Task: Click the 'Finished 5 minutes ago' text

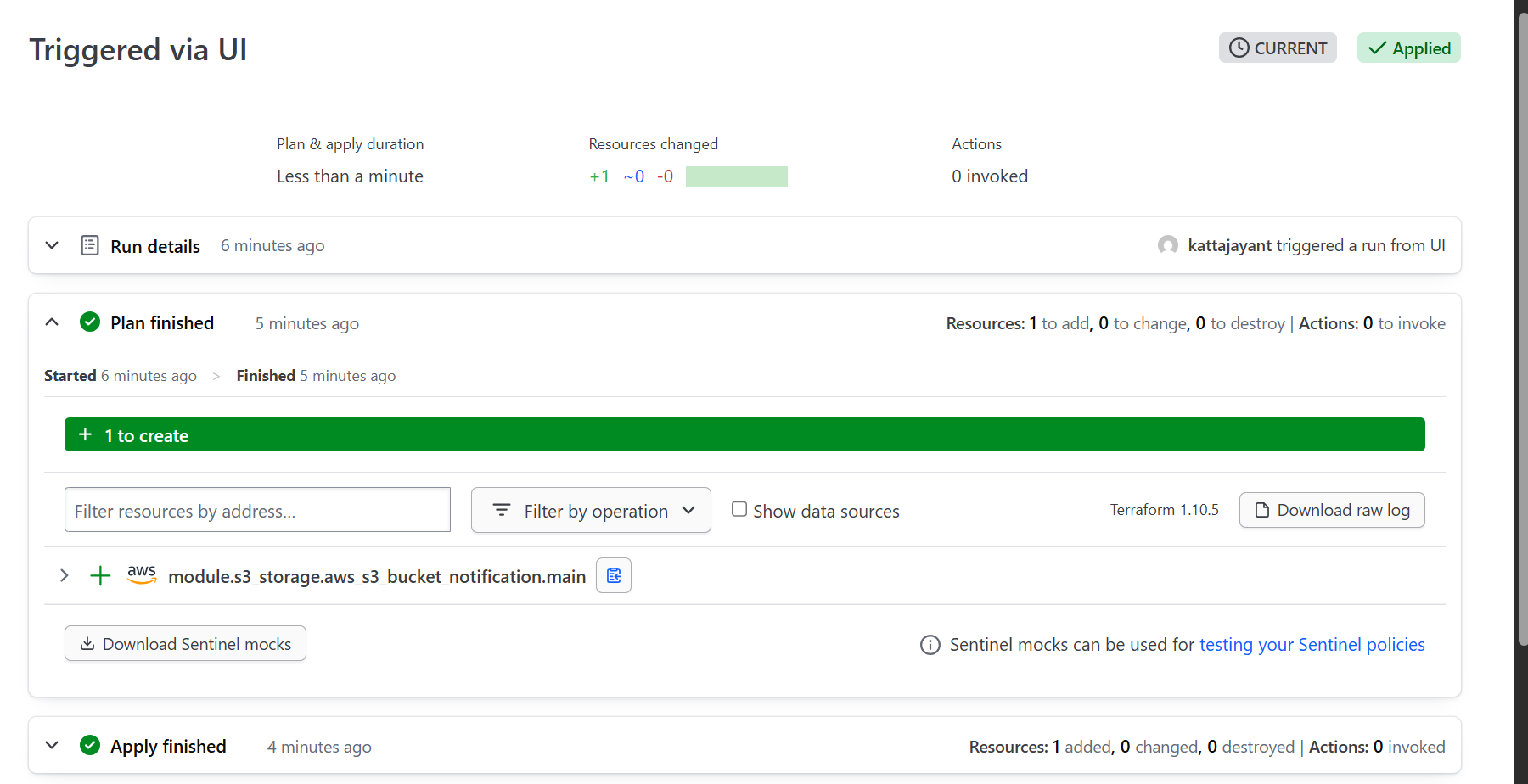Action: pos(316,375)
